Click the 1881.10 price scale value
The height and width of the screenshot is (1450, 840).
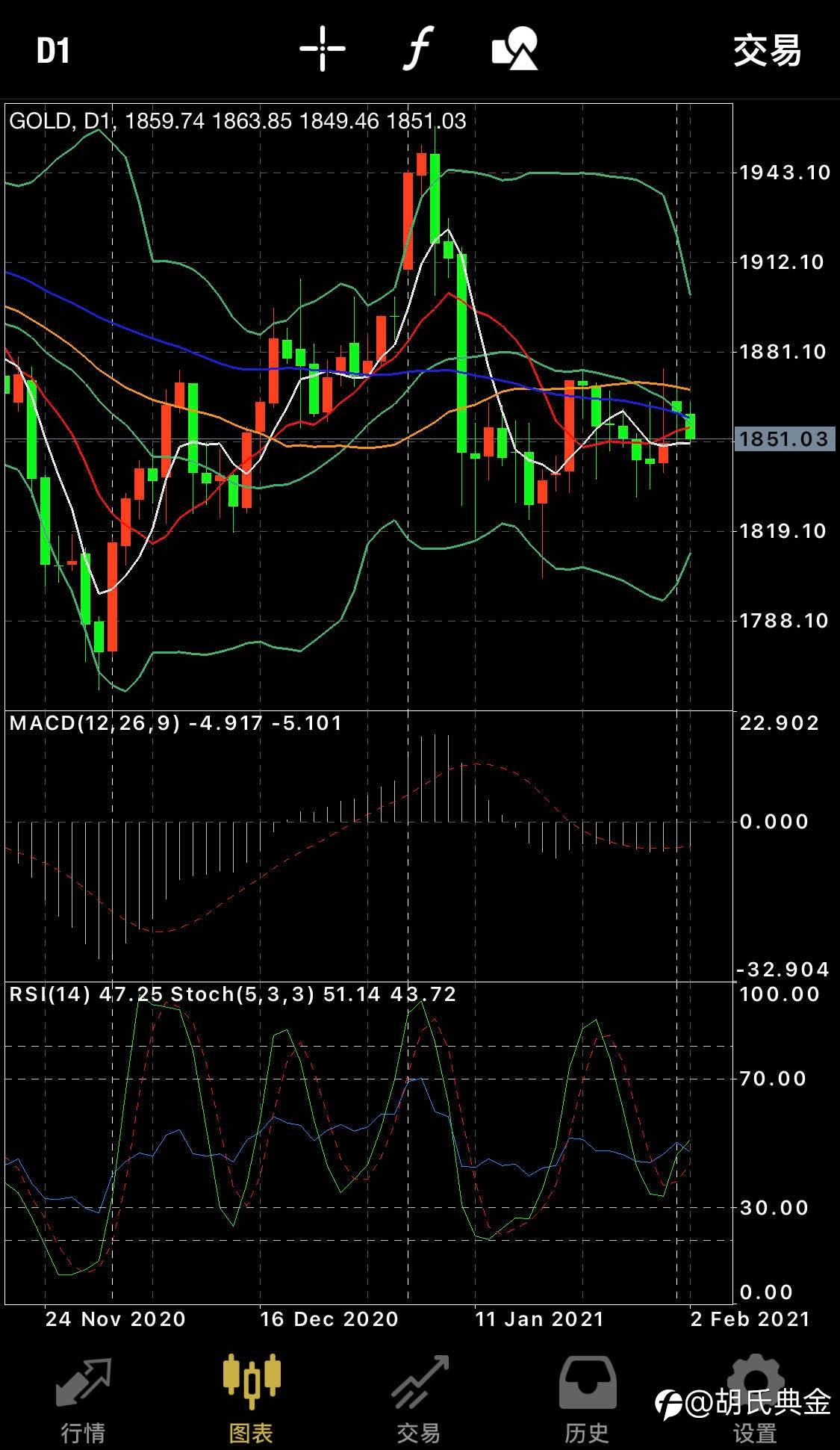tap(783, 352)
